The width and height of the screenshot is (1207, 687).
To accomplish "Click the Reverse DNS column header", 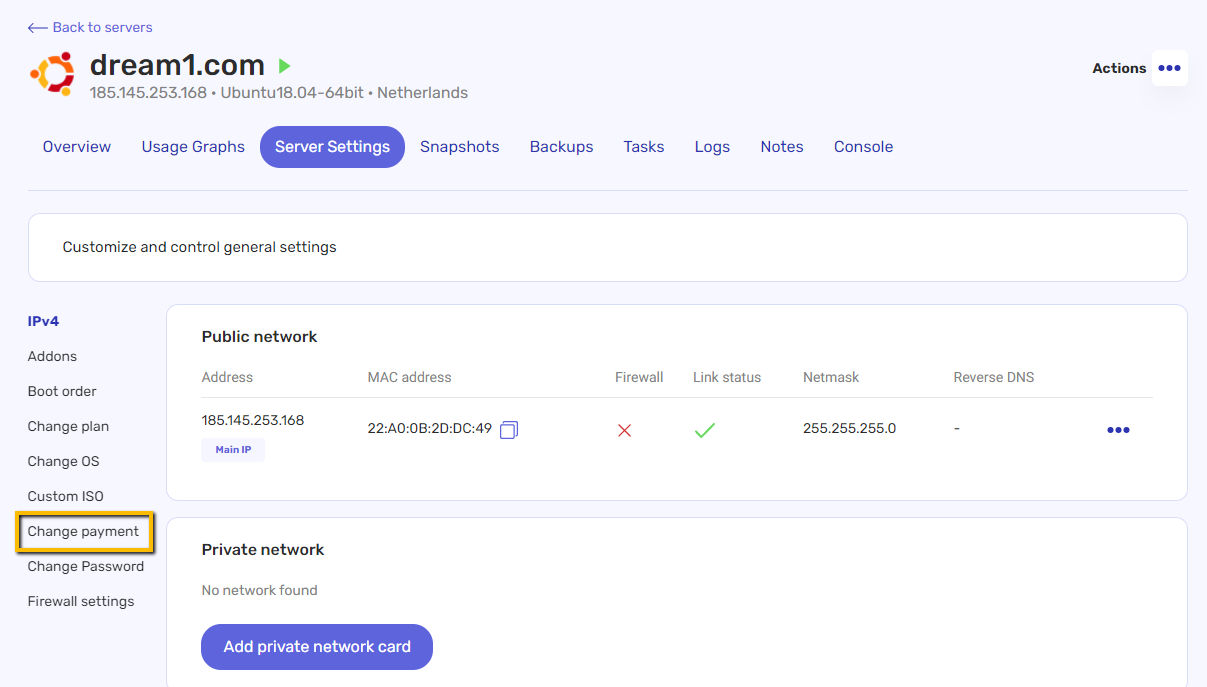I will tap(994, 377).
